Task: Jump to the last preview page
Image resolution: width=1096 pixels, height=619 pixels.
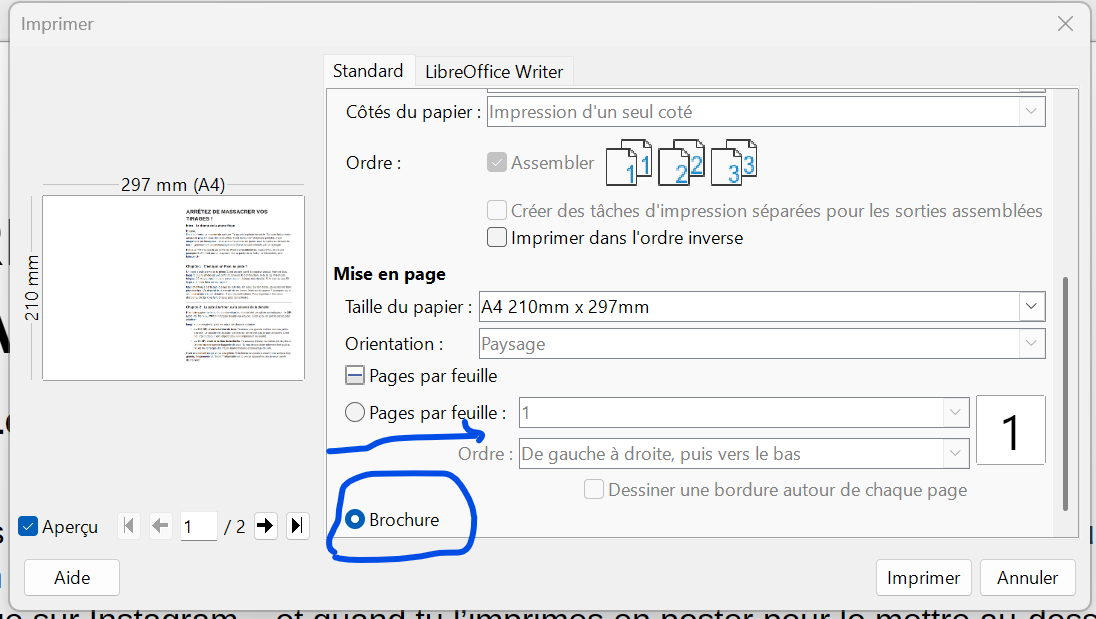Action: click(297, 526)
